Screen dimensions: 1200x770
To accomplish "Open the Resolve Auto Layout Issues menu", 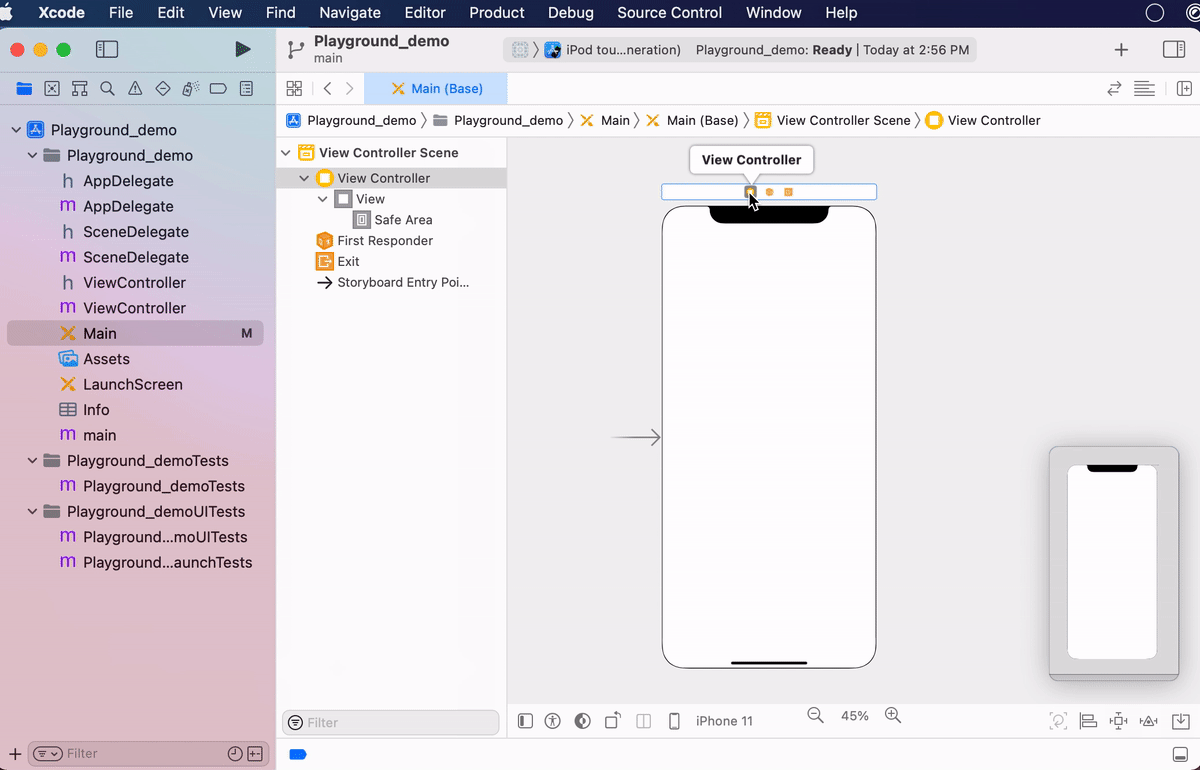I will (1149, 720).
